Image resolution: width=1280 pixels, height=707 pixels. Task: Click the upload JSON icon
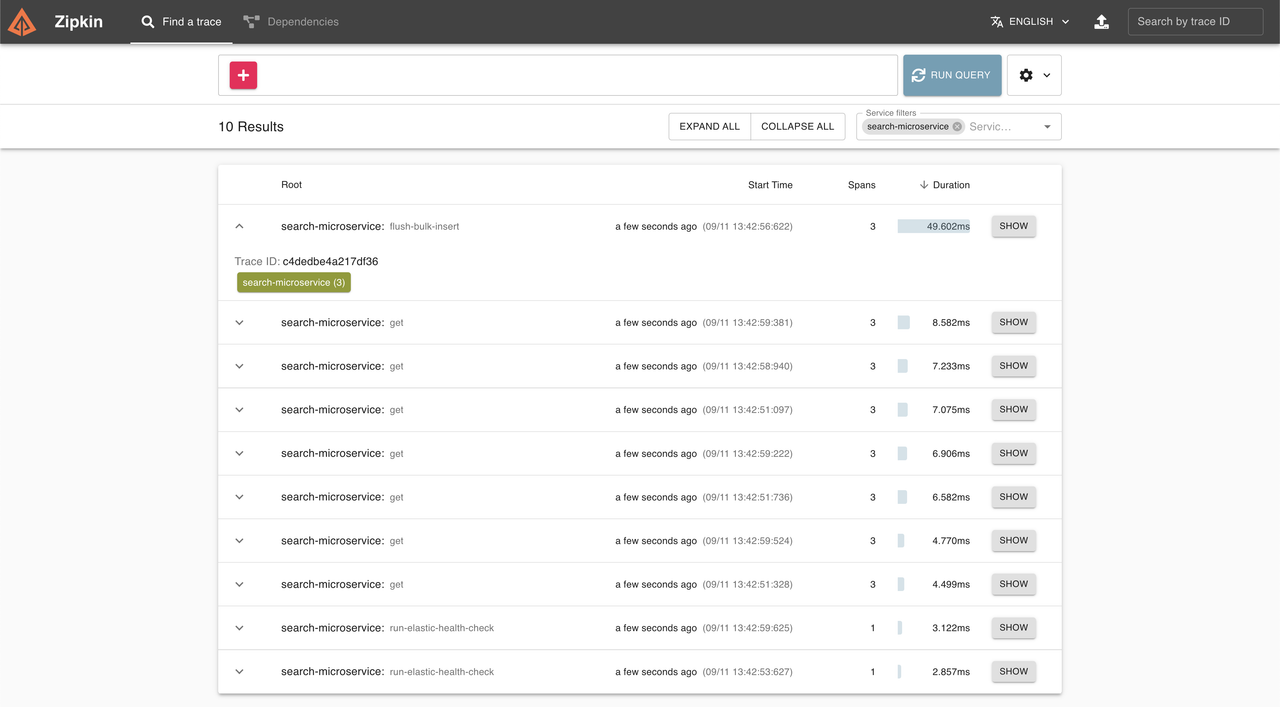[1101, 22]
